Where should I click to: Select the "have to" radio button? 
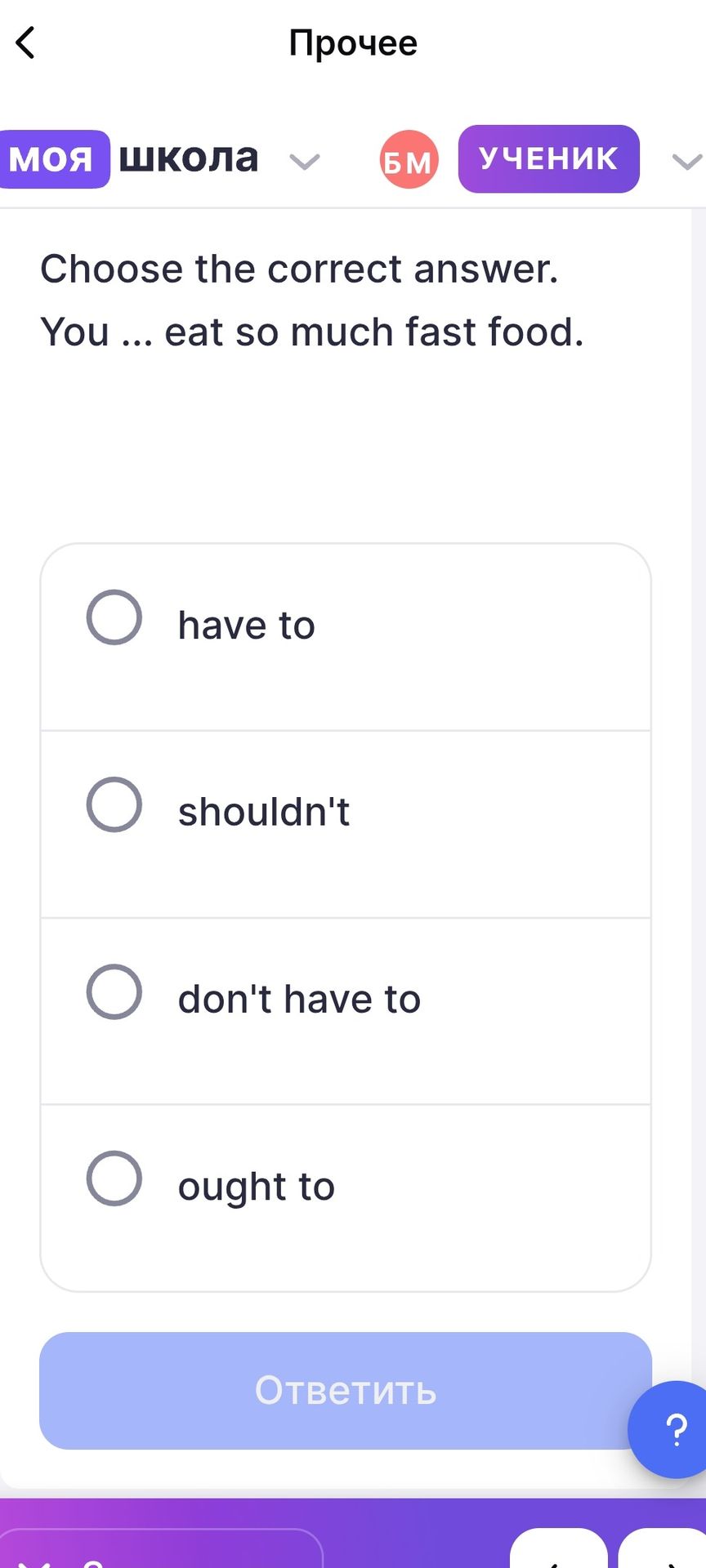pyautogui.click(x=114, y=617)
